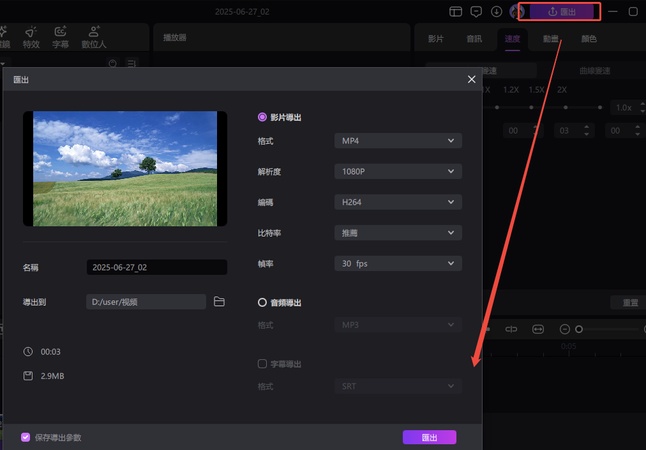Switch to the 動畫 tab

tap(551, 39)
